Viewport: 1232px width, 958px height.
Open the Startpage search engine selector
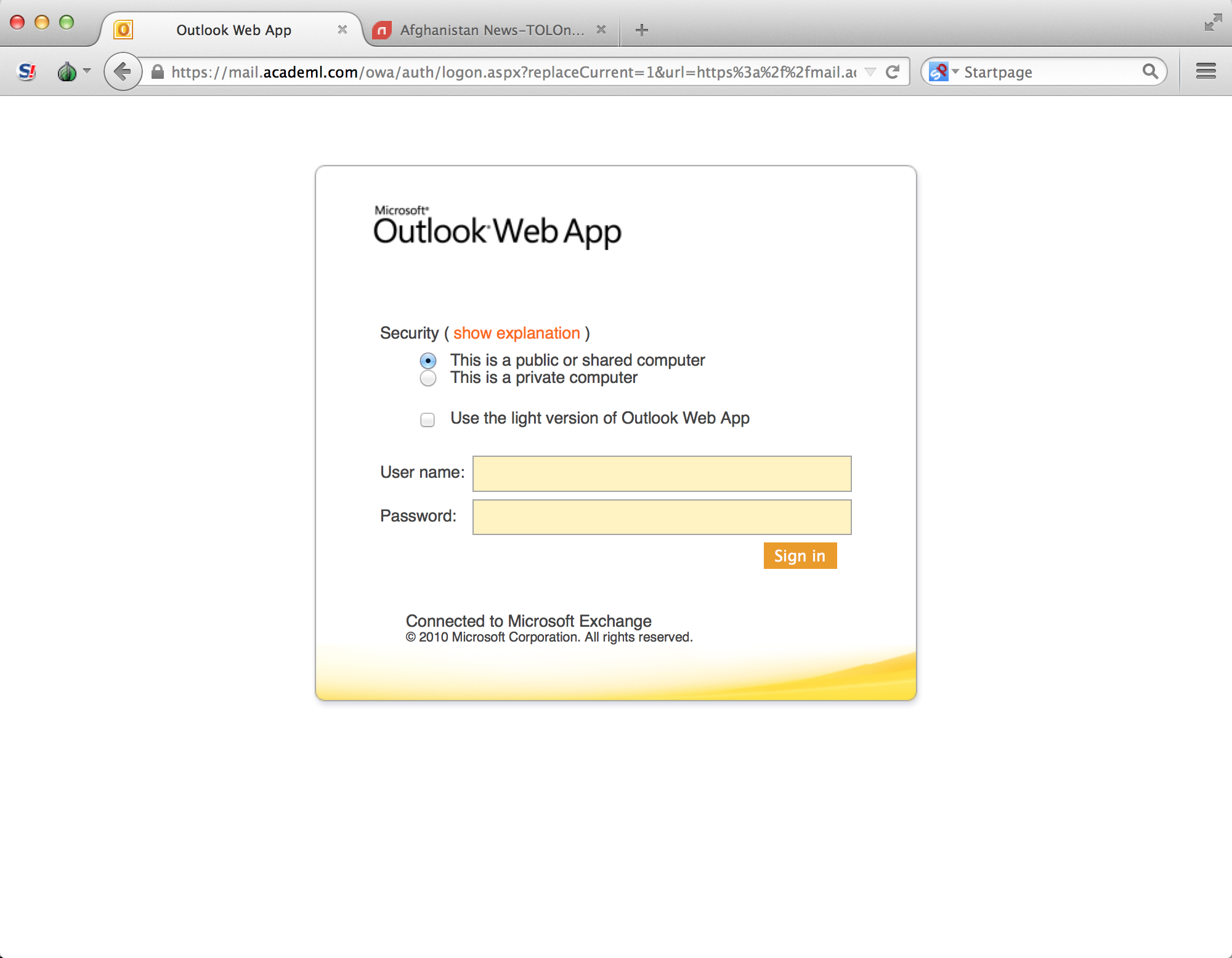click(944, 72)
